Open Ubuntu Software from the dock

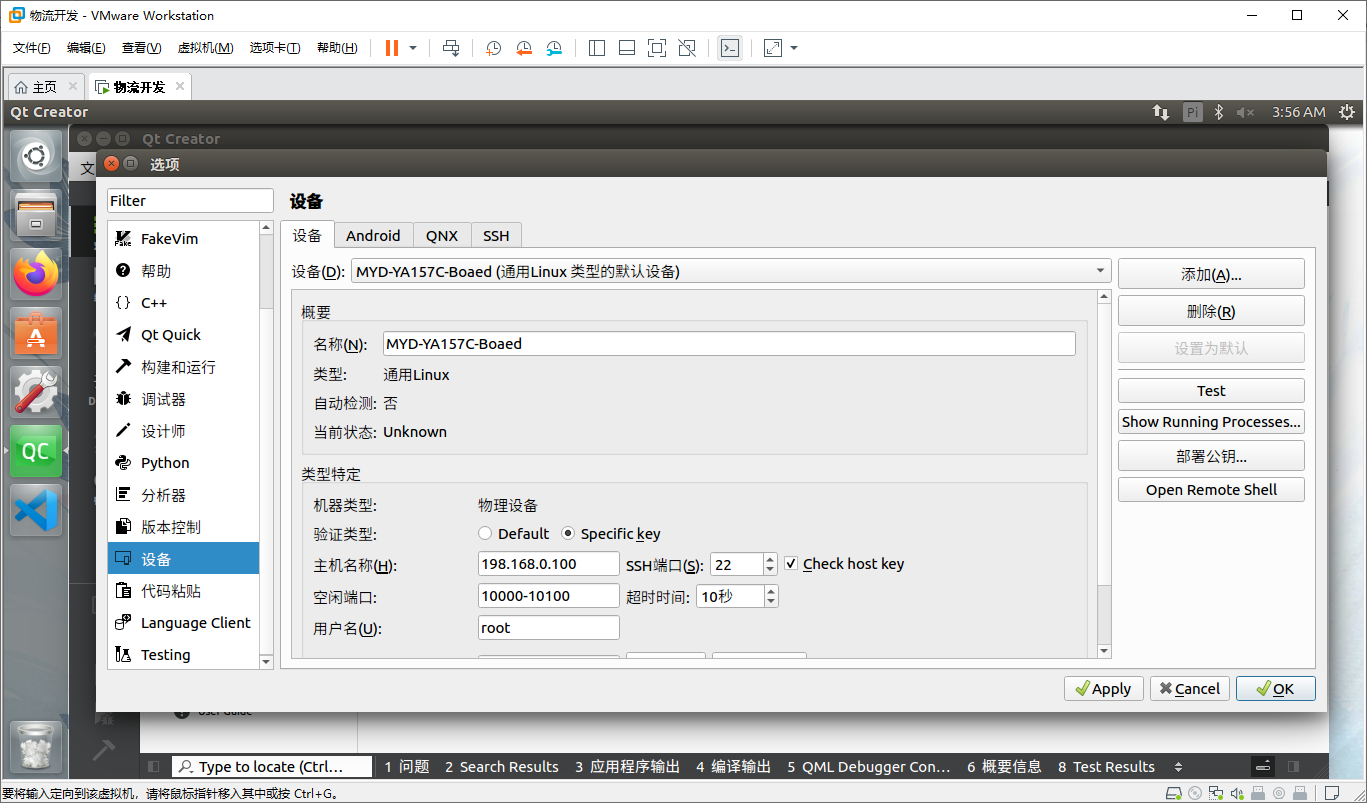(36, 332)
